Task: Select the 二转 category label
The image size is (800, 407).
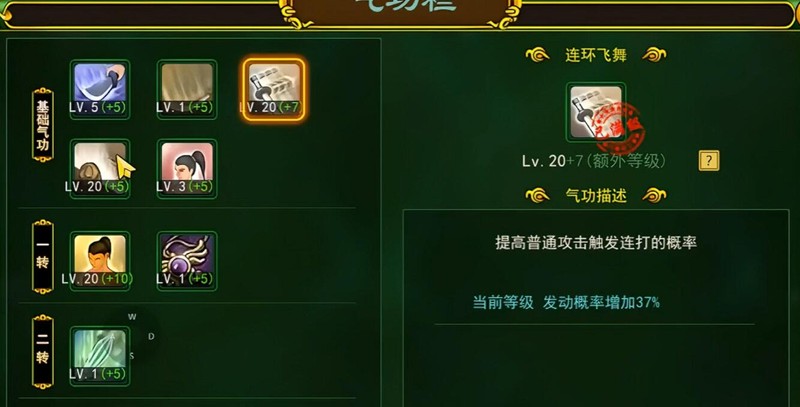Action: (43, 351)
